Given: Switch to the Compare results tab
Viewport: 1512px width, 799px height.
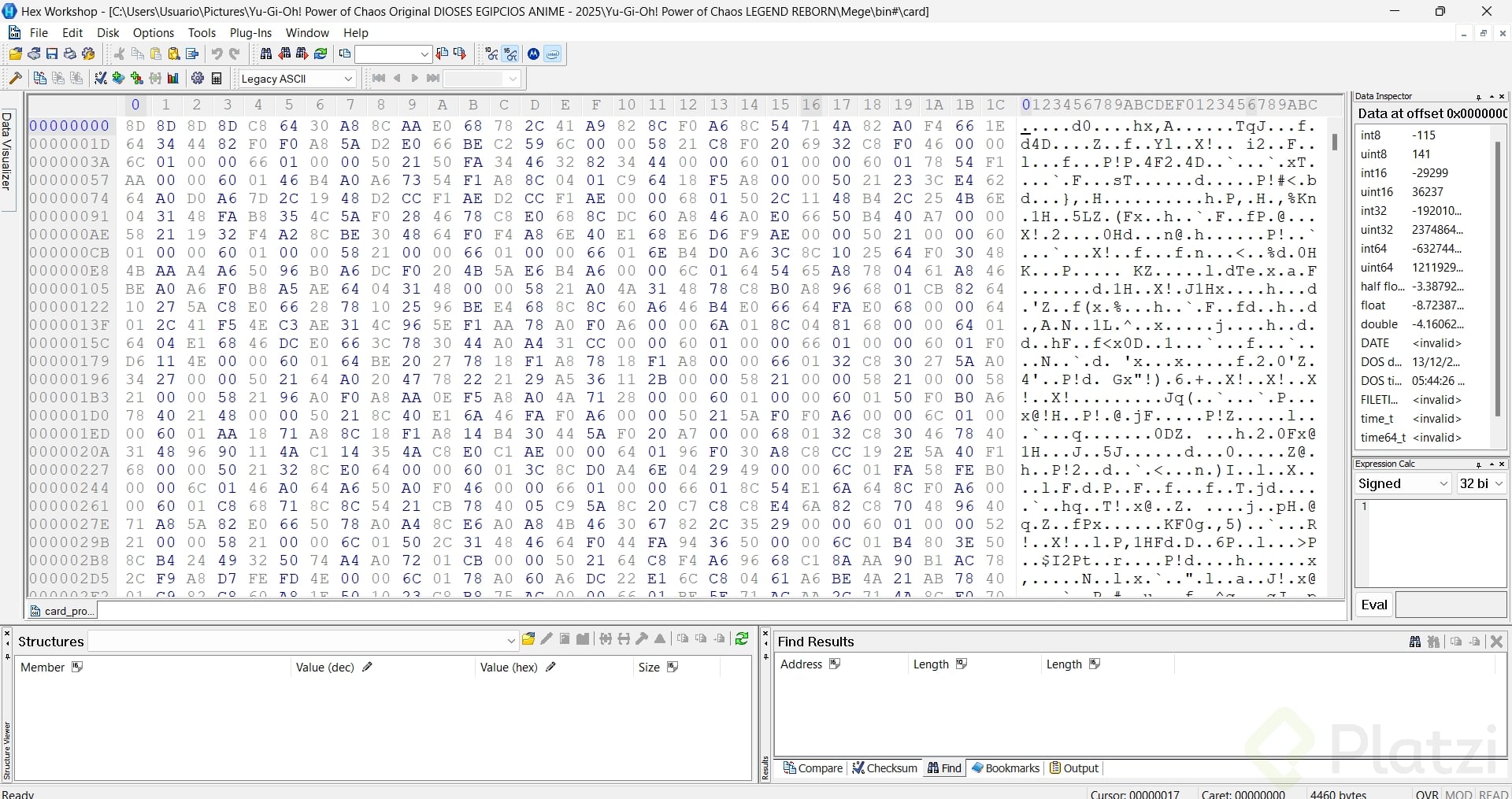Looking at the screenshot, I should tap(813, 768).
